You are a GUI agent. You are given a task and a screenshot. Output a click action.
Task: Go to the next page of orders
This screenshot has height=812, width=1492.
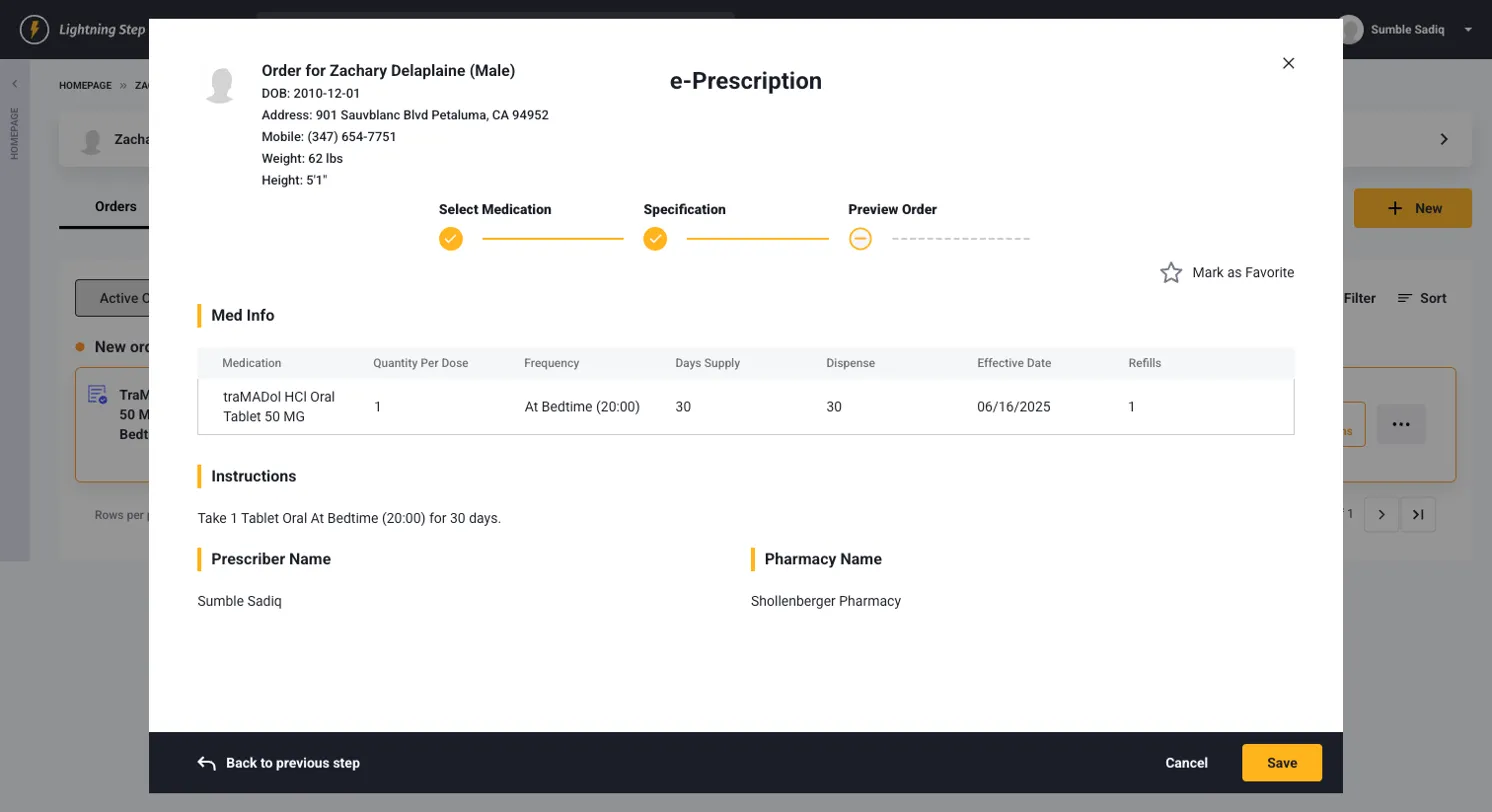pyautogui.click(x=1381, y=514)
